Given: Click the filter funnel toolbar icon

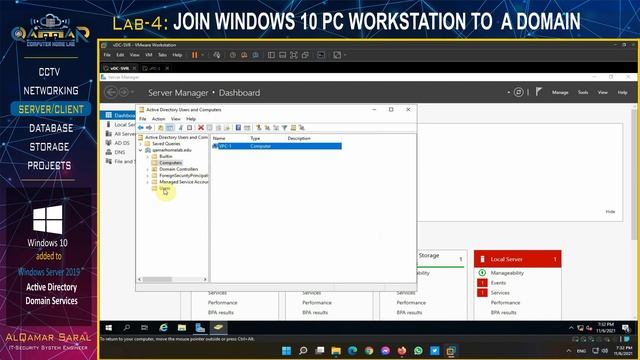Looking at the screenshot, I should click(284, 128).
